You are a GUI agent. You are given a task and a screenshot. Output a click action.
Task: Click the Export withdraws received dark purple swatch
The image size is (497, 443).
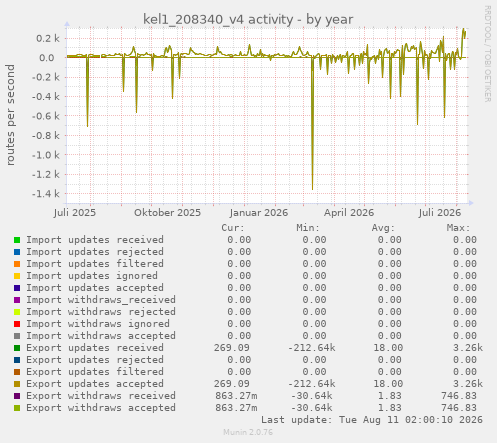tap(17, 396)
